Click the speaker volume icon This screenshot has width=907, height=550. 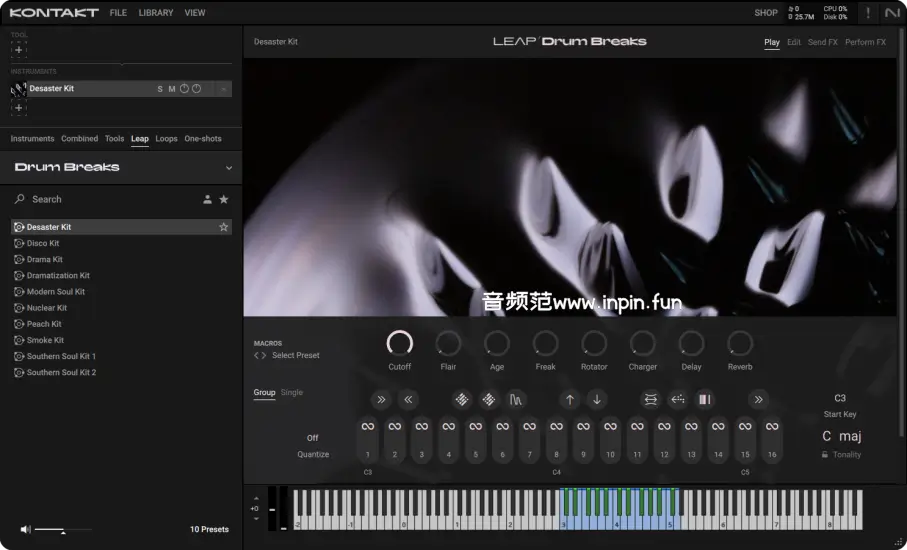tap(25, 529)
